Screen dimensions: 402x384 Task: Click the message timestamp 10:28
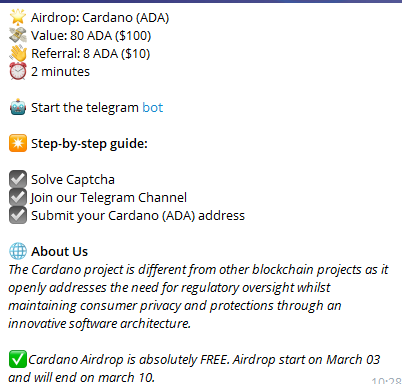pyautogui.click(x=387, y=380)
